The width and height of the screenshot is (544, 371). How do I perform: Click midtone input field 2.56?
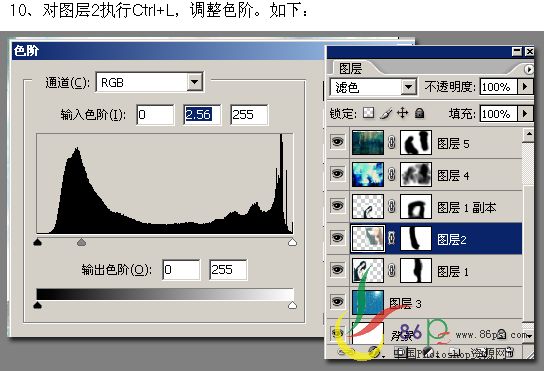point(202,115)
